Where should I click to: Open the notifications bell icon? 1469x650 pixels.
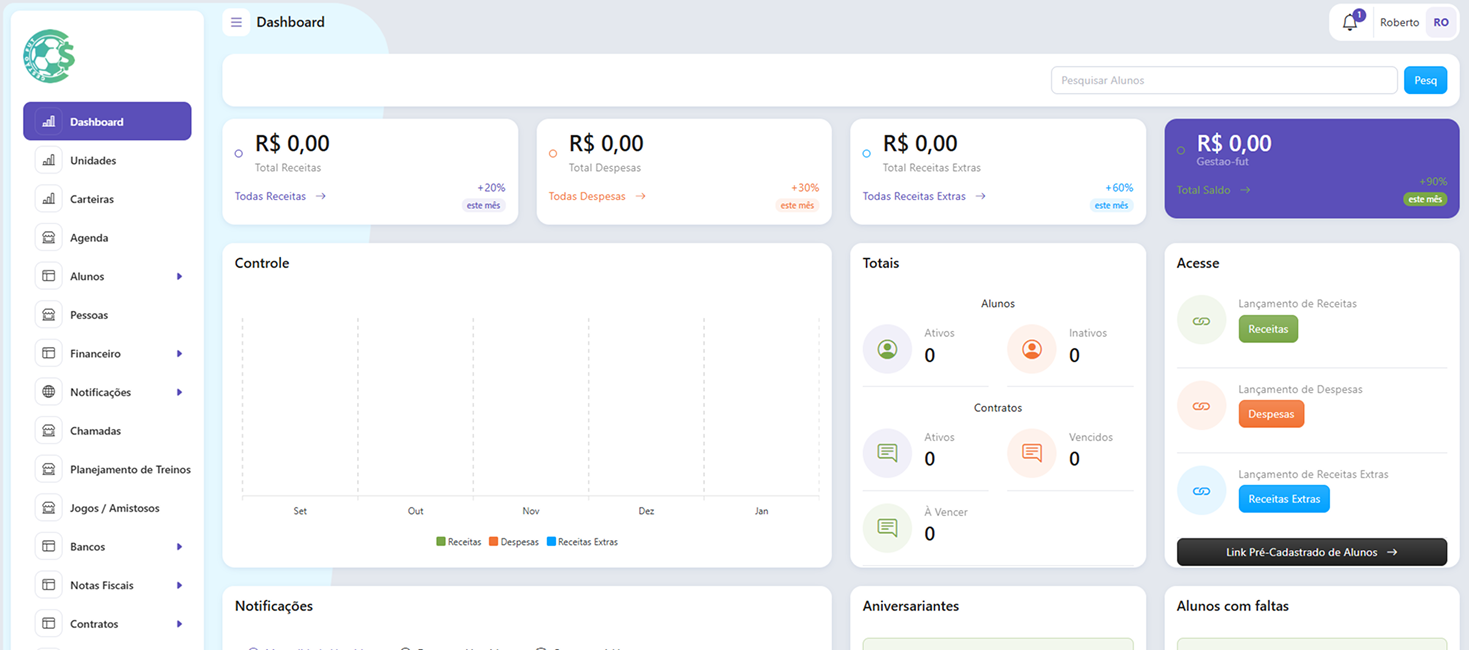click(x=1350, y=23)
